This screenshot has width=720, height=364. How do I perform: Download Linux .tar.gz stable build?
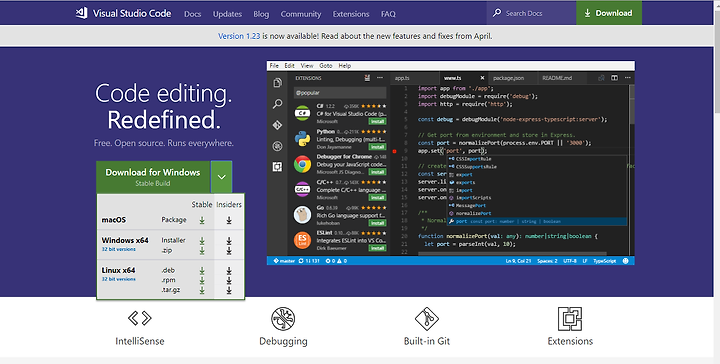202,290
